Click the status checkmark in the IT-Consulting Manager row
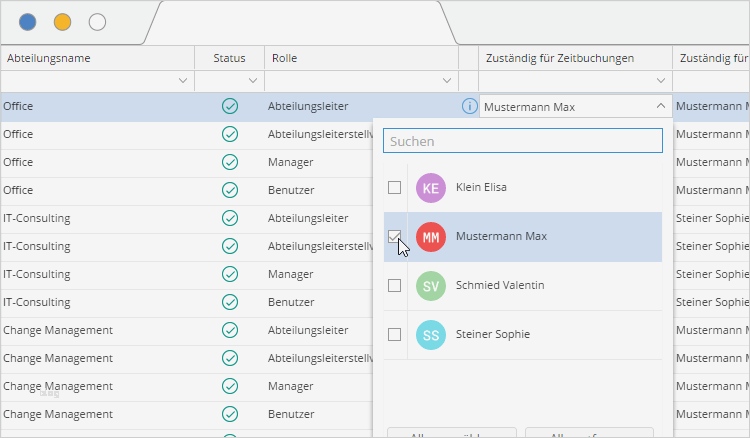 (x=229, y=274)
